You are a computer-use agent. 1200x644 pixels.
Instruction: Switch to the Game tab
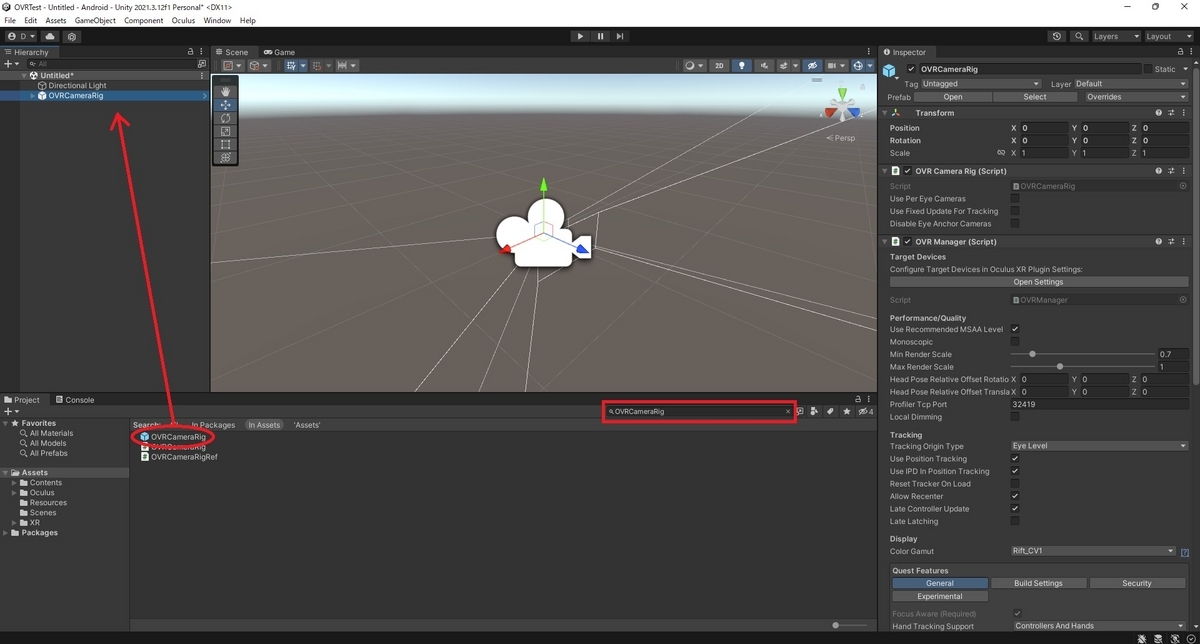click(279, 52)
